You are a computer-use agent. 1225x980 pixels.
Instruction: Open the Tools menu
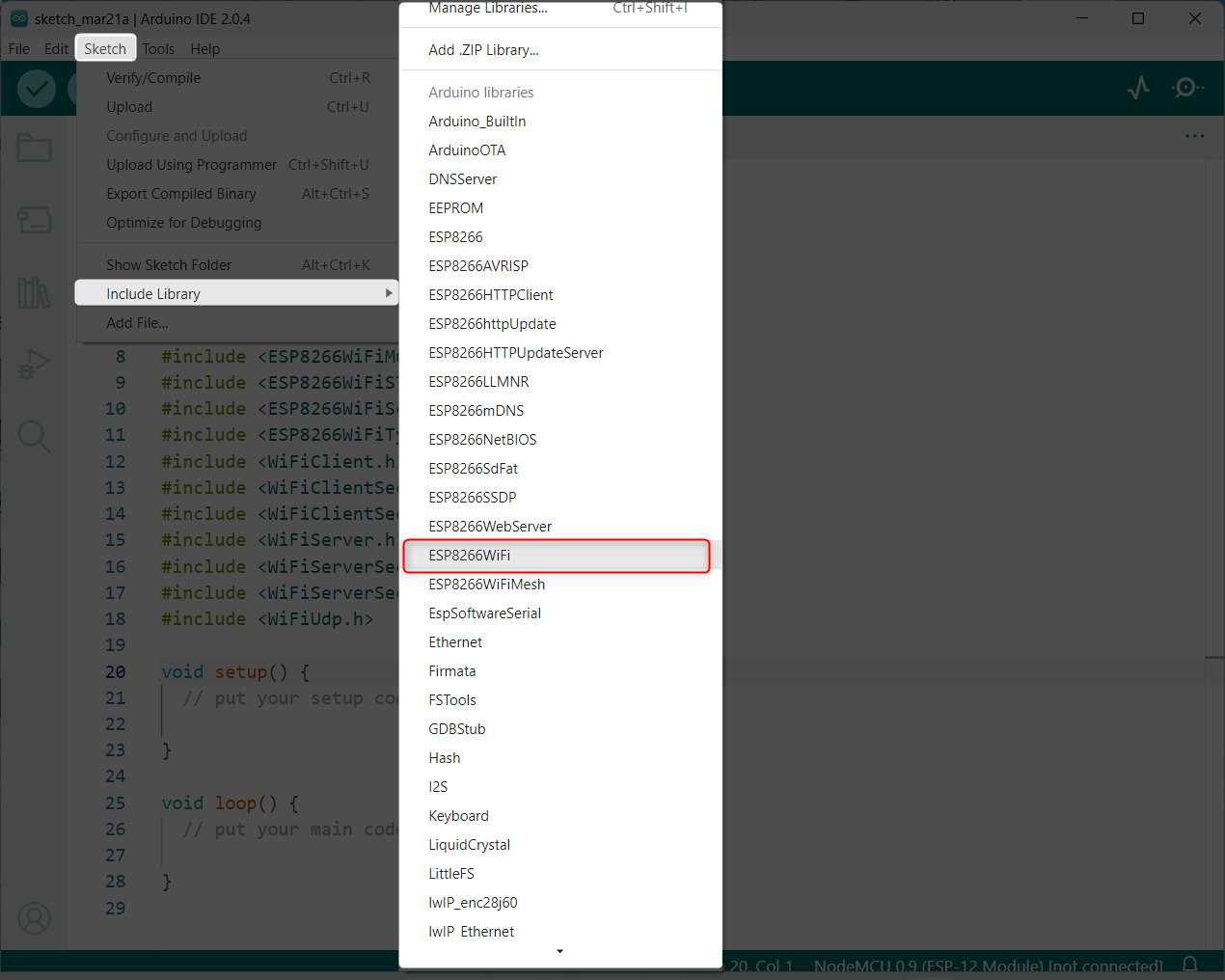(x=158, y=49)
